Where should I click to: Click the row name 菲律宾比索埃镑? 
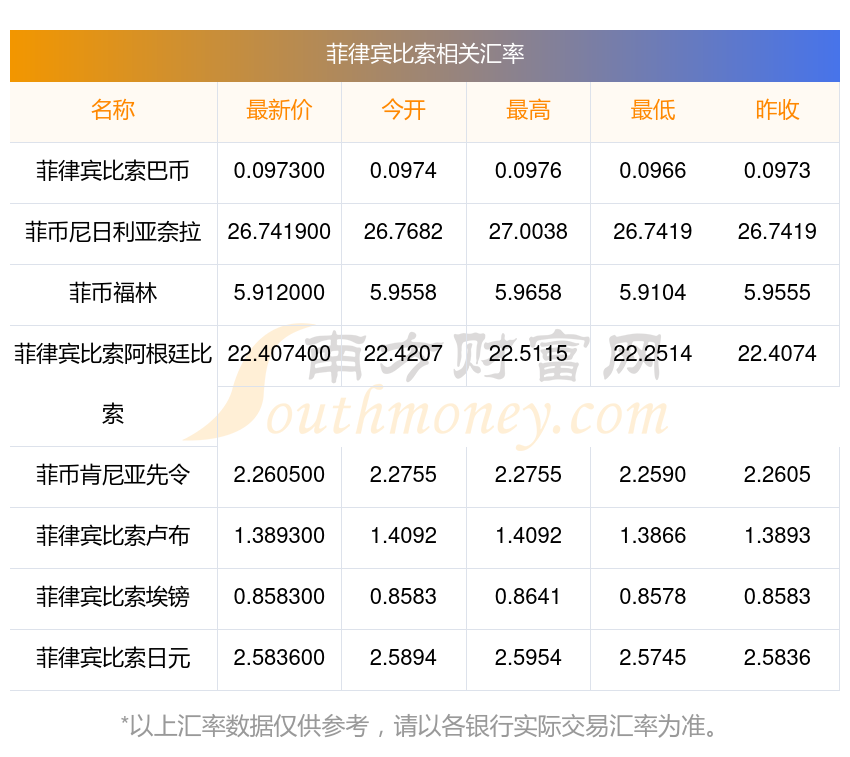[113, 597]
